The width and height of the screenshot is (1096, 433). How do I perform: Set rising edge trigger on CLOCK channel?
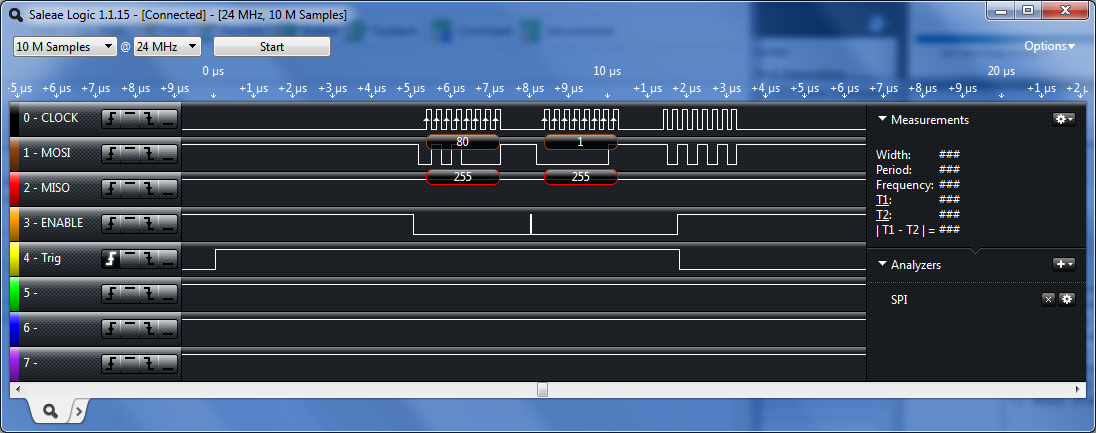pyautogui.click(x=111, y=118)
